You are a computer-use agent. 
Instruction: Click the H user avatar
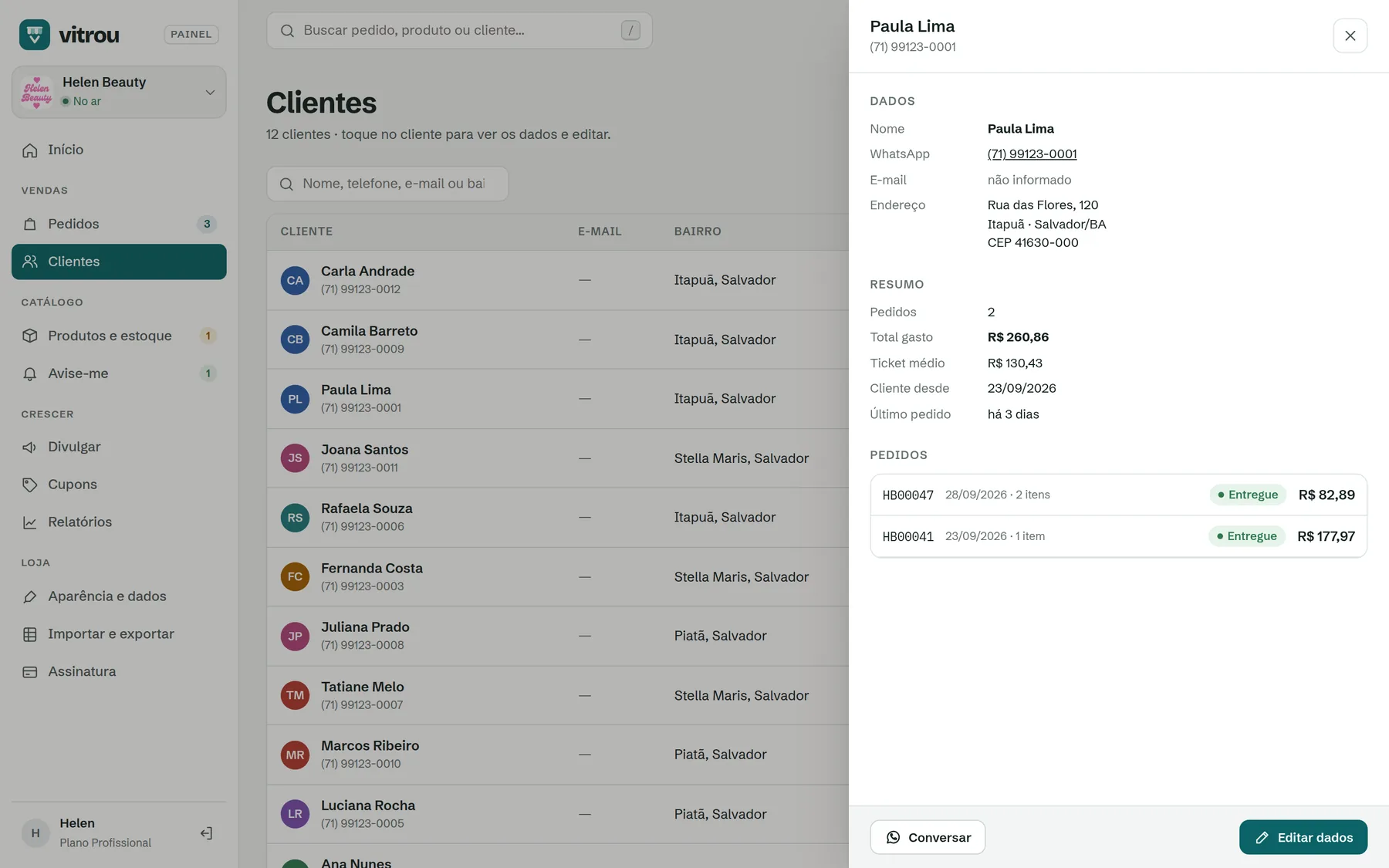tap(35, 833)
